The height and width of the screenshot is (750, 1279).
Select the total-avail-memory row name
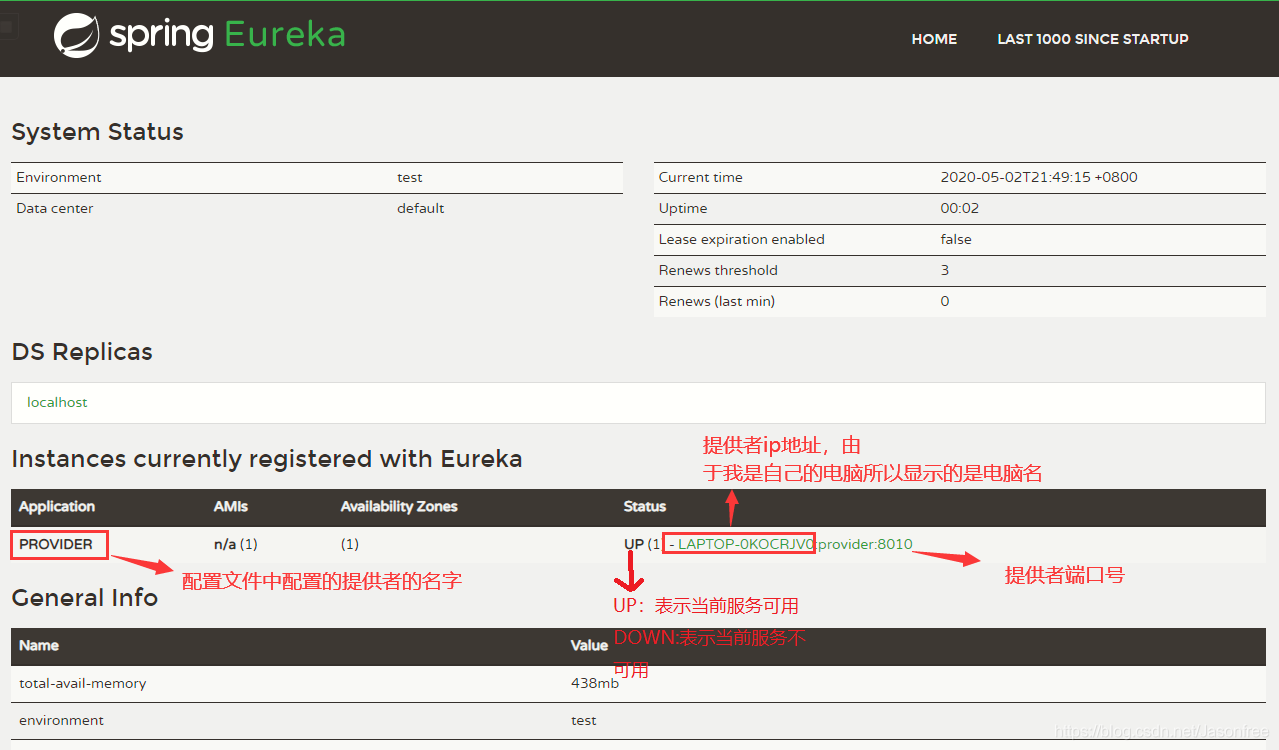pyautogui.click(x=83, y=683)
